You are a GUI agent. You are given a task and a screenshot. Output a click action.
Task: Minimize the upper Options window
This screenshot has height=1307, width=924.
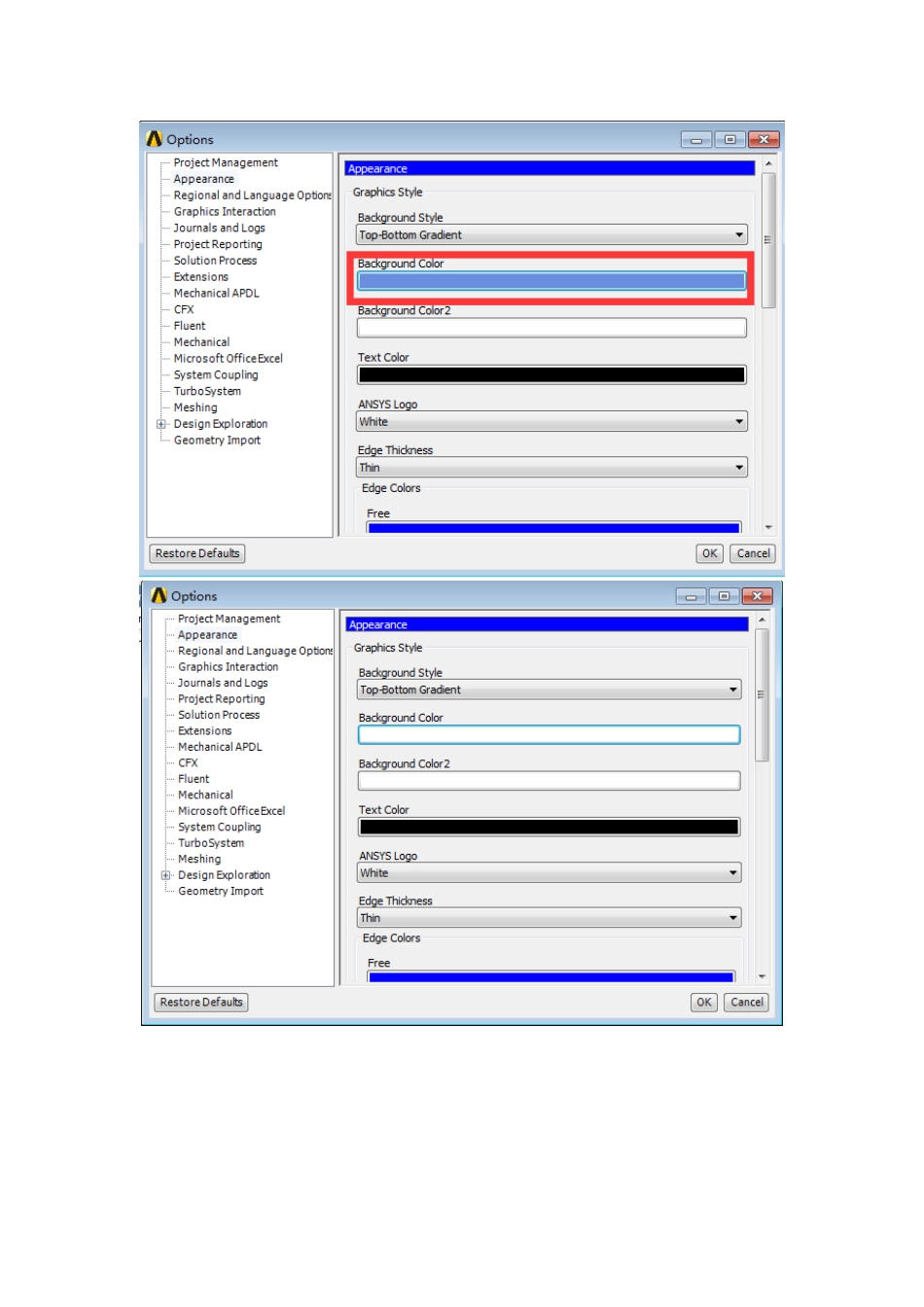(696, 140)
